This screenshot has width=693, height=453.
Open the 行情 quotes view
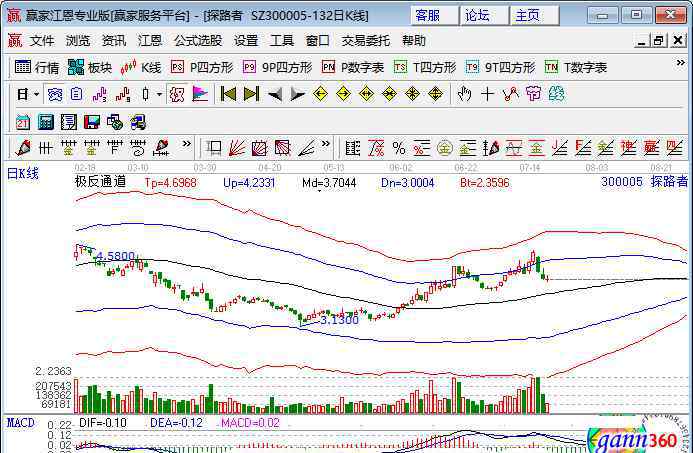pyautogui.click(x=37, y=68)
